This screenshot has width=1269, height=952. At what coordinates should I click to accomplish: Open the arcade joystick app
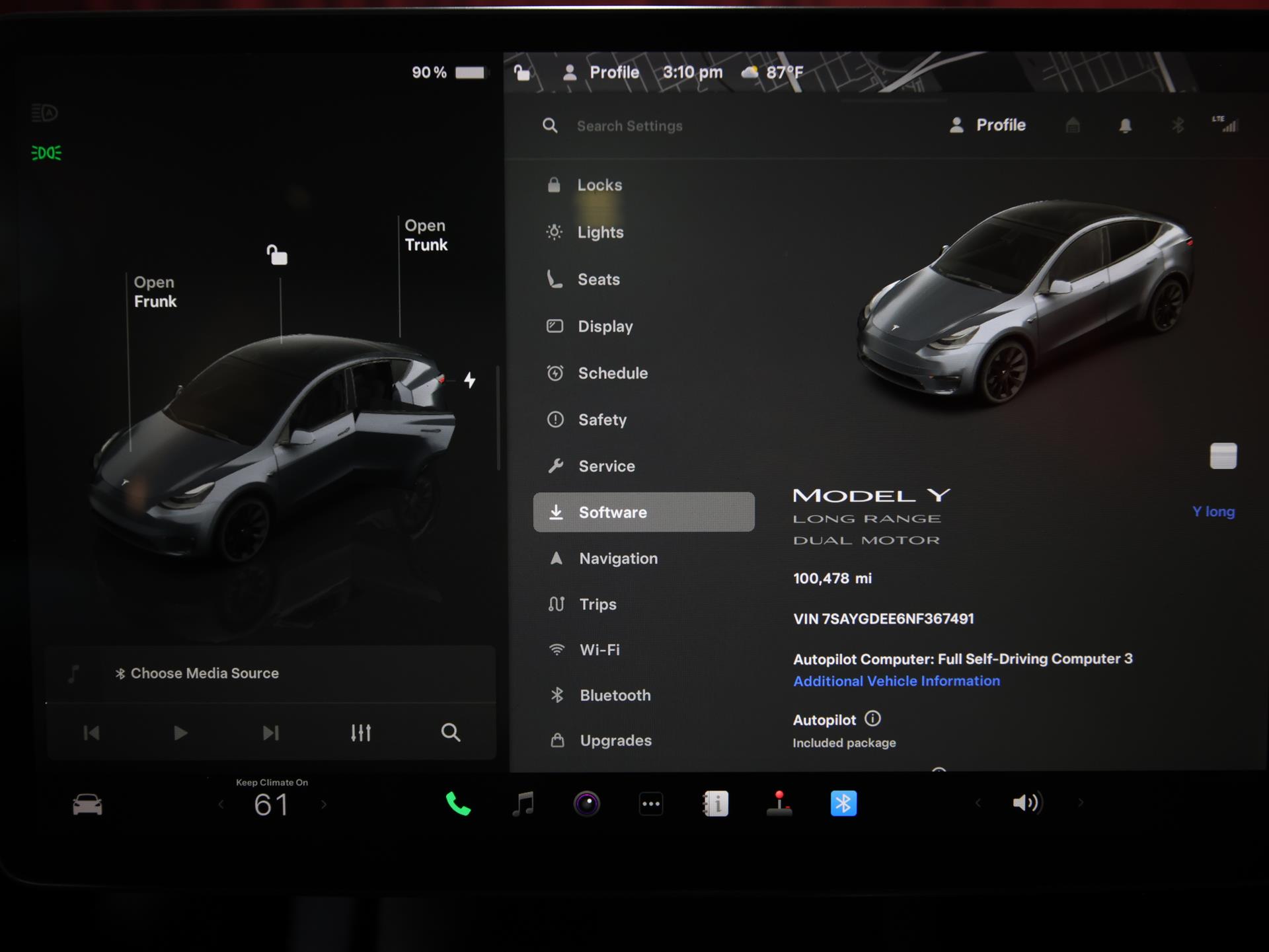[x=779, y=803]
